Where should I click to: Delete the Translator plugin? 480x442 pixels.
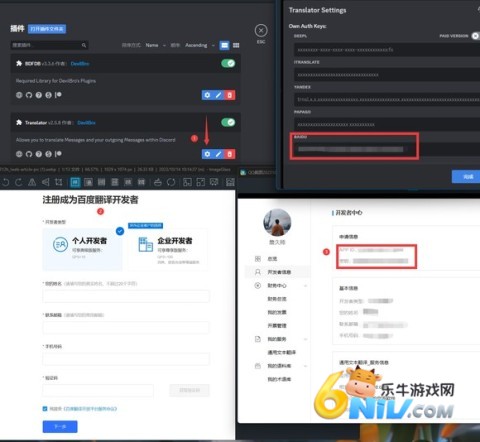point(230,154)
